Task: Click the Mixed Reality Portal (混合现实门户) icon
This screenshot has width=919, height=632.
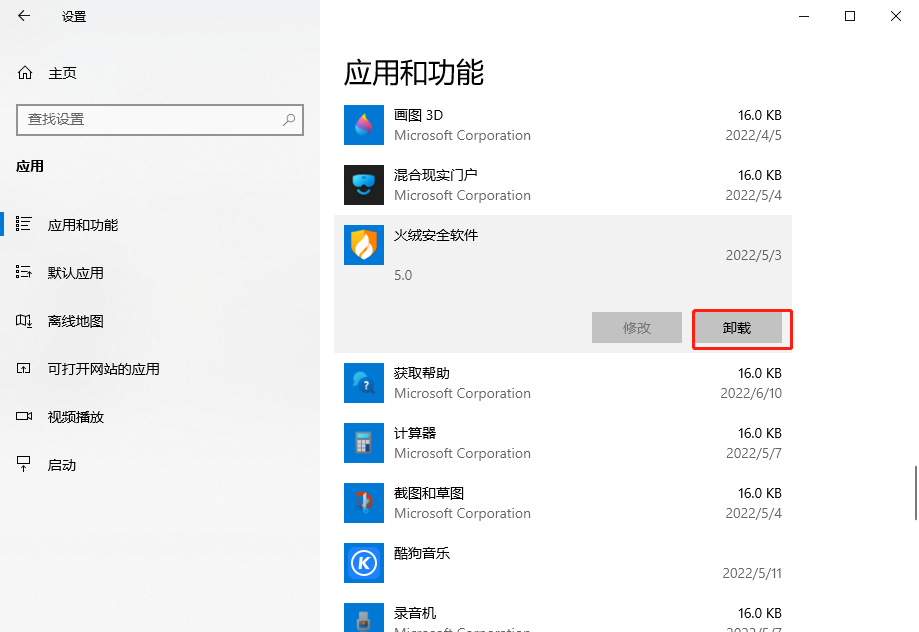Action: pos(364,185)
